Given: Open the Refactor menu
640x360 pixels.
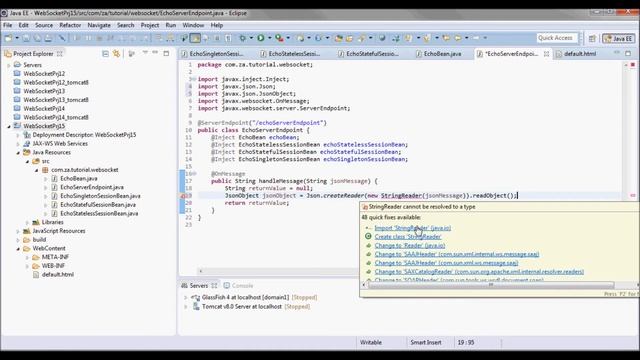Looking at the screenshot, I should coord(70,25).
